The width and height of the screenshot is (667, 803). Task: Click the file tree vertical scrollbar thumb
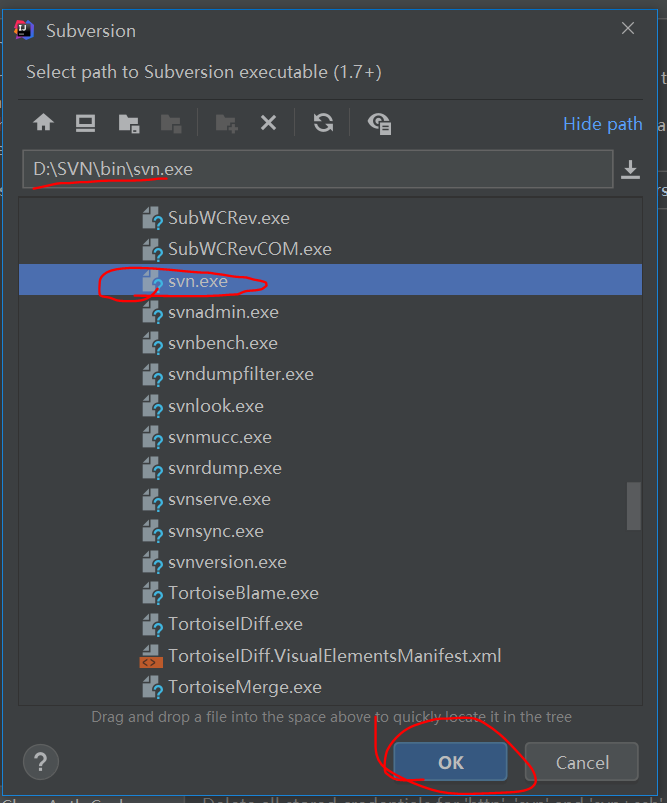tap(634, 506)
